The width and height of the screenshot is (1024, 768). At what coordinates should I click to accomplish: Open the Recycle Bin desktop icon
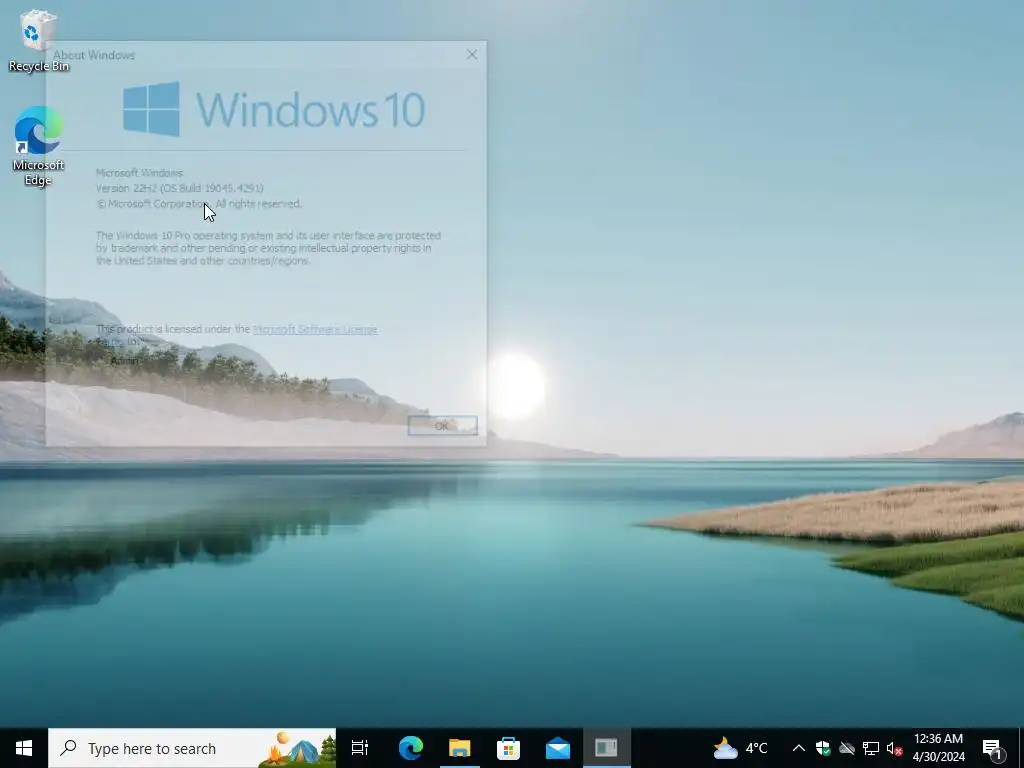coord(38,40)
